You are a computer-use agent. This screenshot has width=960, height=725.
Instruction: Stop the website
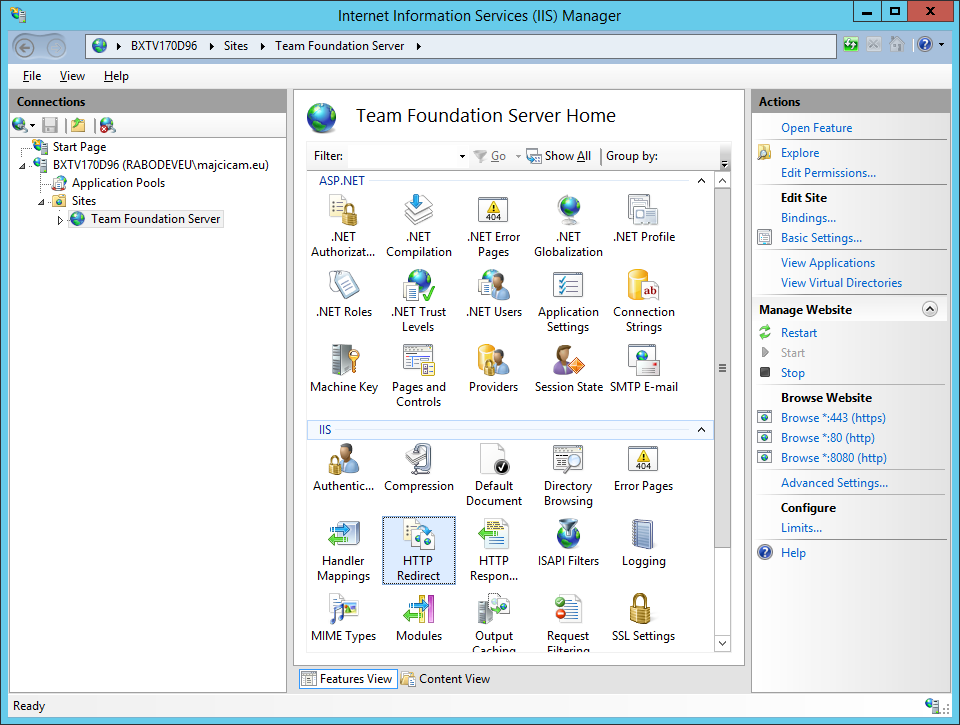coord(792,373)
